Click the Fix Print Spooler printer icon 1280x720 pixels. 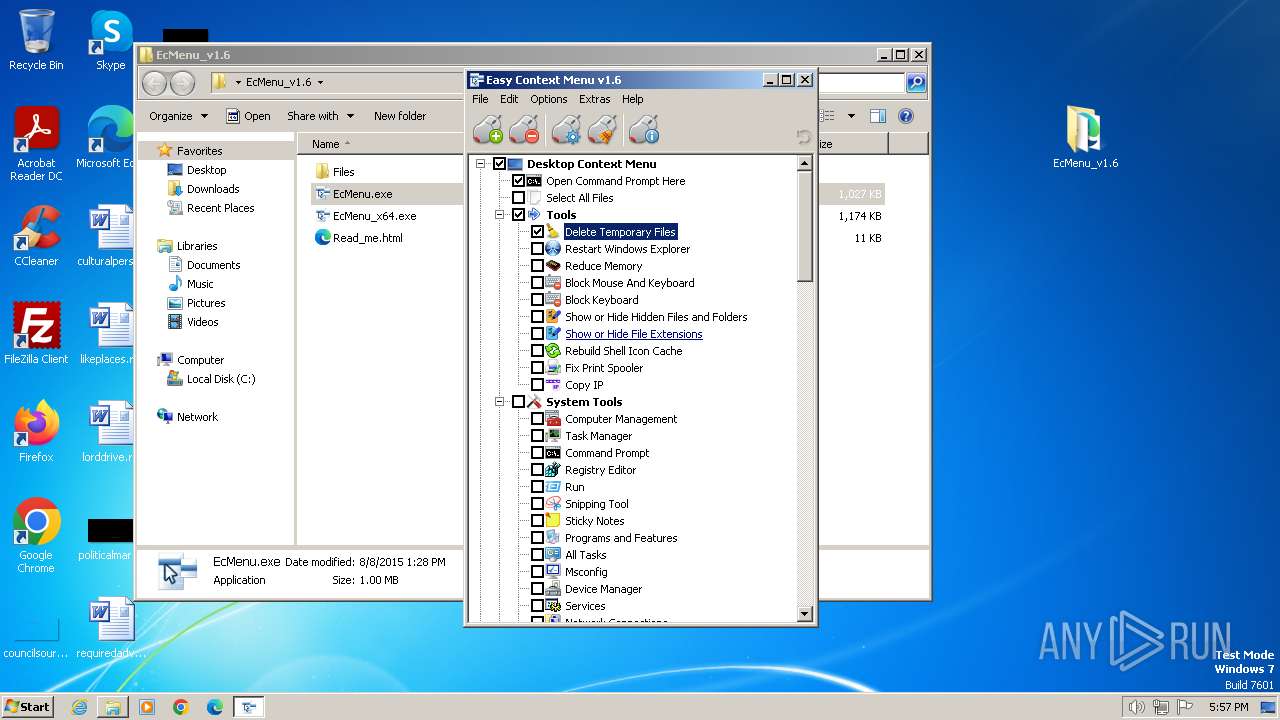tap(553, 368)
